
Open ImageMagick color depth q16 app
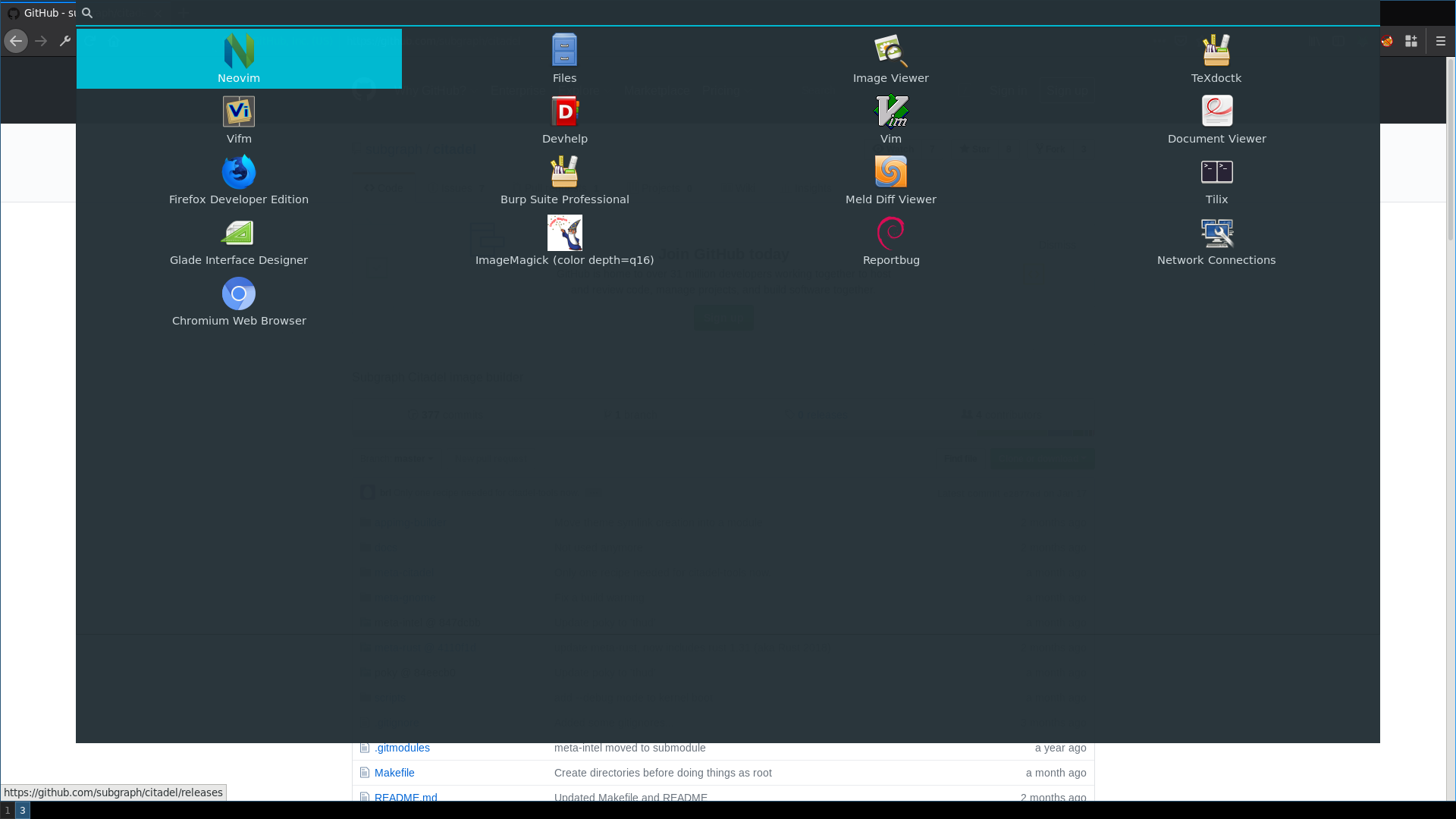click(x=564, y=240)
